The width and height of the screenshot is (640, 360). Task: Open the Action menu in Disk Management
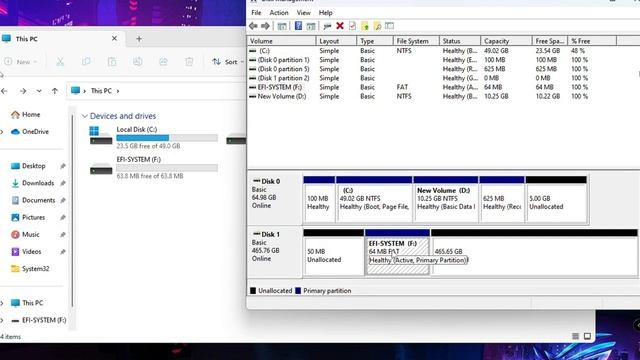[279, 13]
